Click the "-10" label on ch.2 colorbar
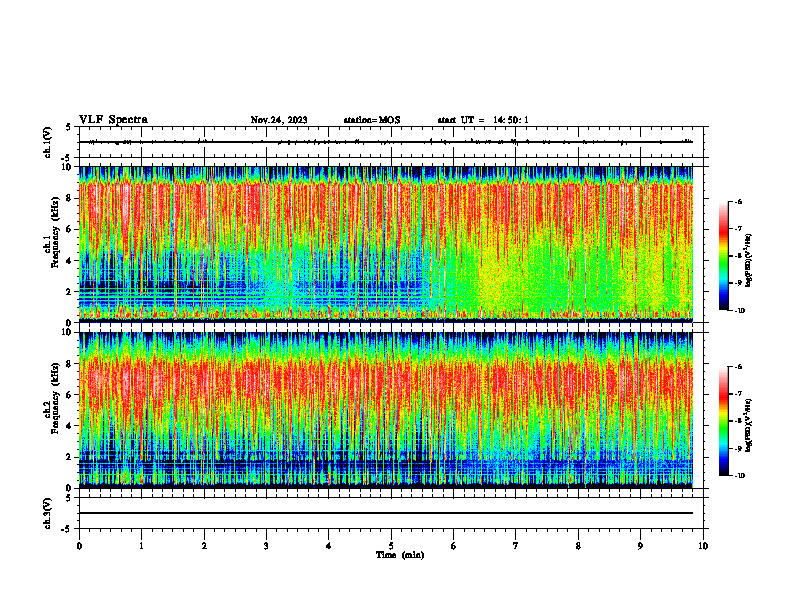 (739, 476)
